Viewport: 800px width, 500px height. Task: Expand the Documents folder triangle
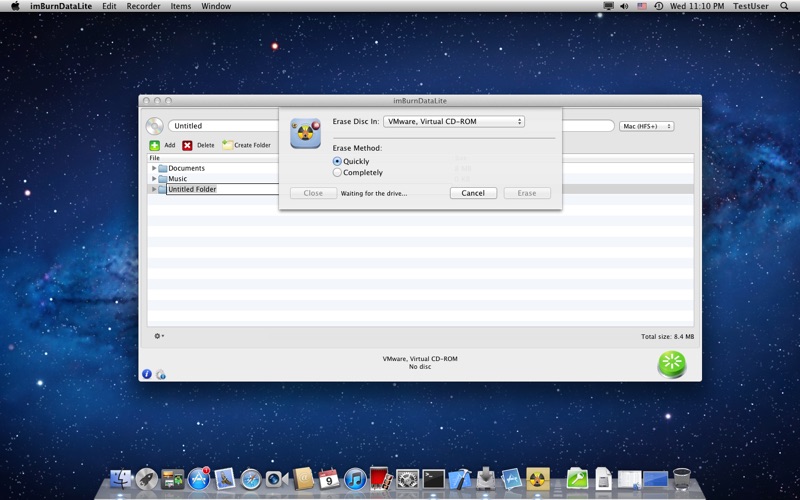tap(154, 168)
